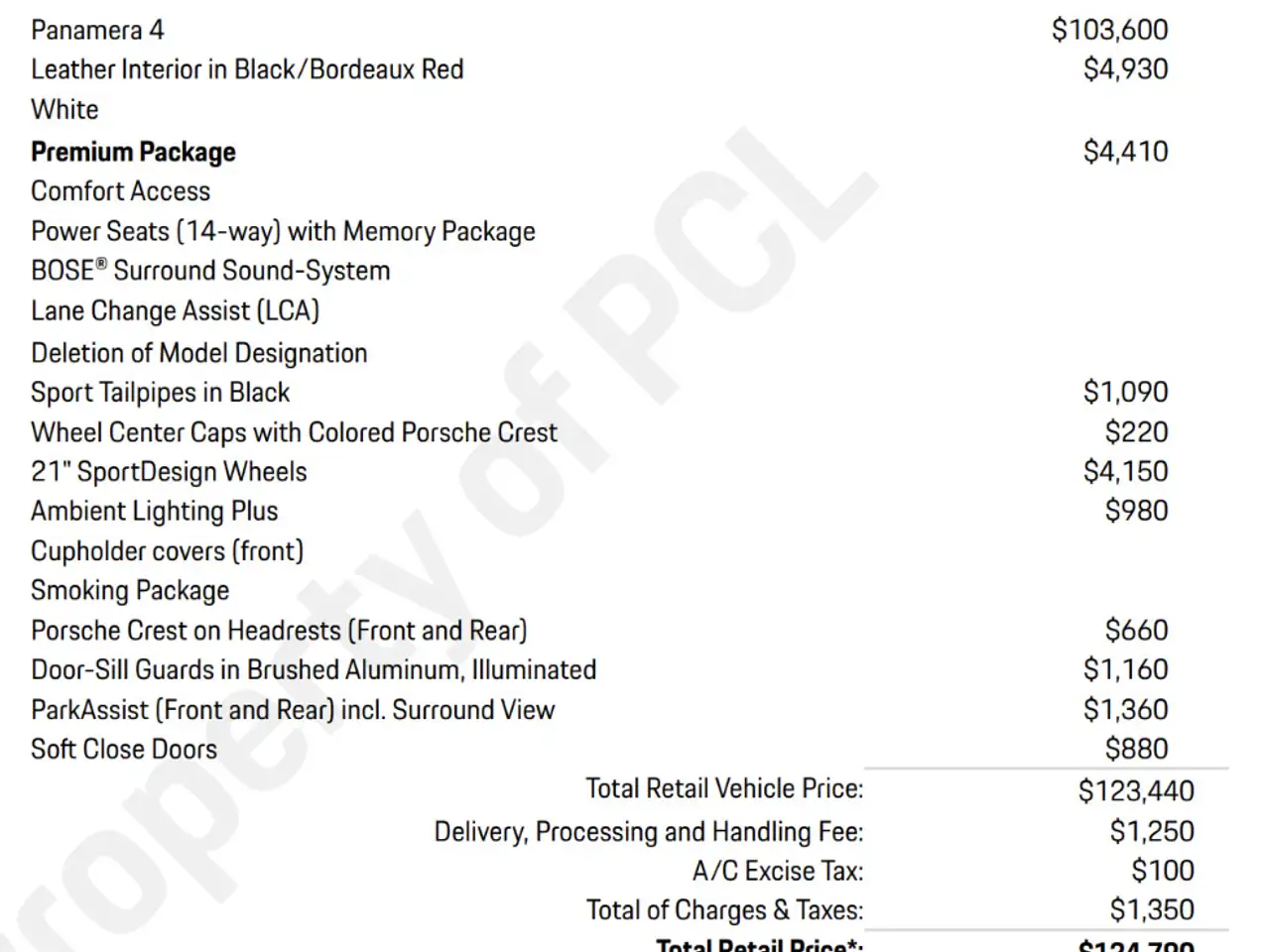Click Wheel Center Caps with Colored Porsche Crest
This screenshot has width=1267, height=952.
294,432
